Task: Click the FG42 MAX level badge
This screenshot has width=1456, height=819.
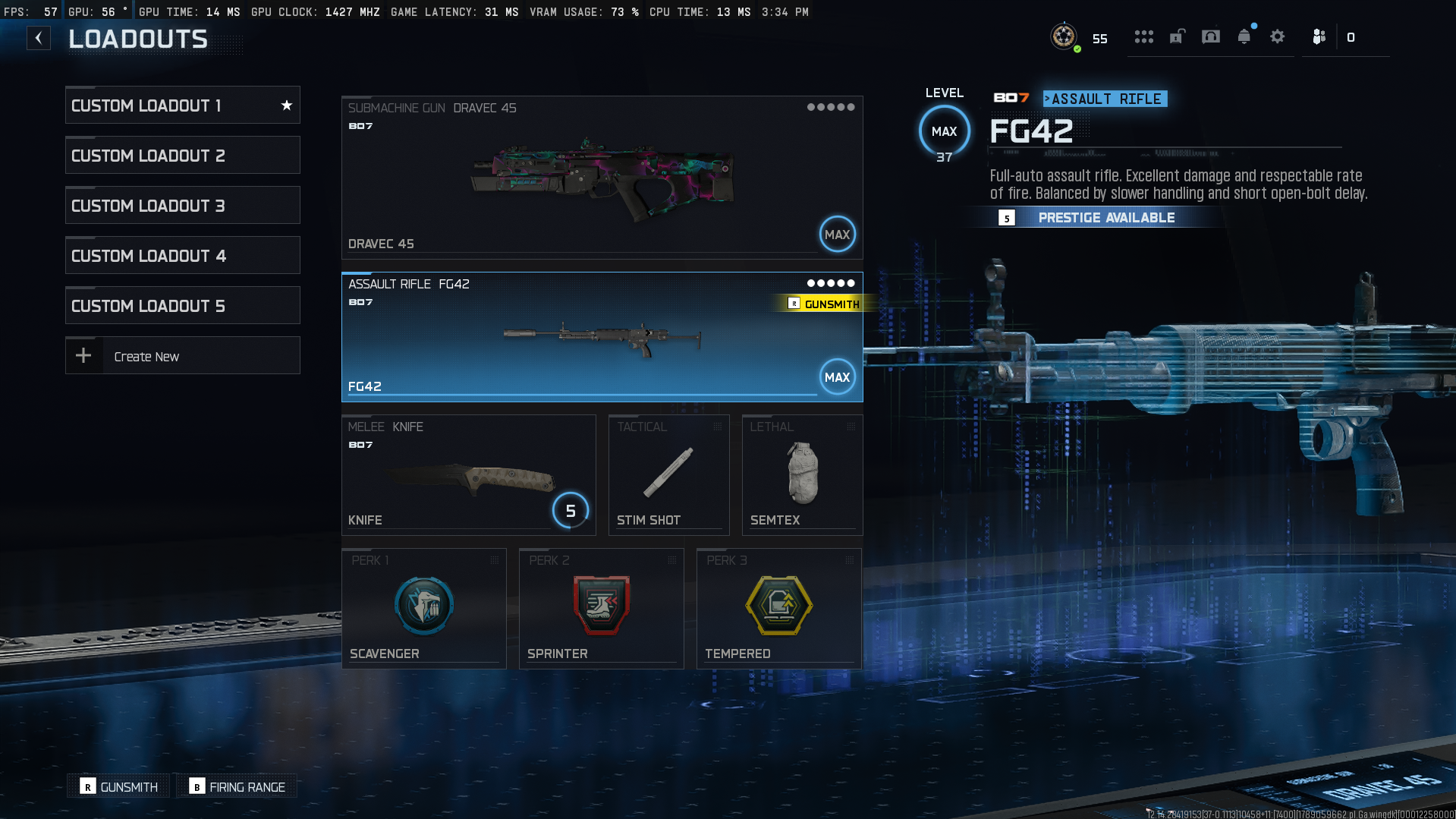Action: (x=838, y=377)
